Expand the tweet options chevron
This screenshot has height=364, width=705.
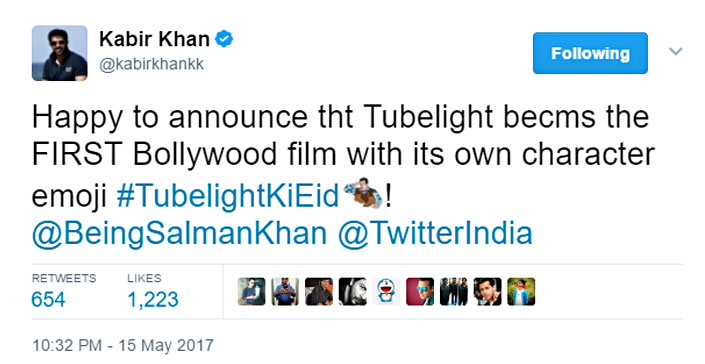675,51
